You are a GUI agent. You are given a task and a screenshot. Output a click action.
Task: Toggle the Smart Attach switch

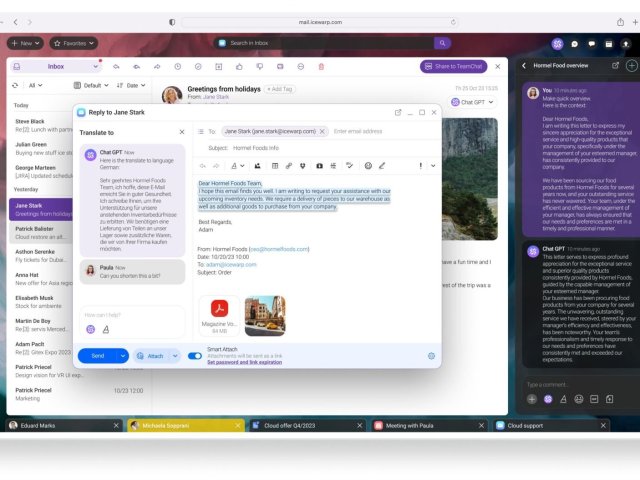click(195, 355)
